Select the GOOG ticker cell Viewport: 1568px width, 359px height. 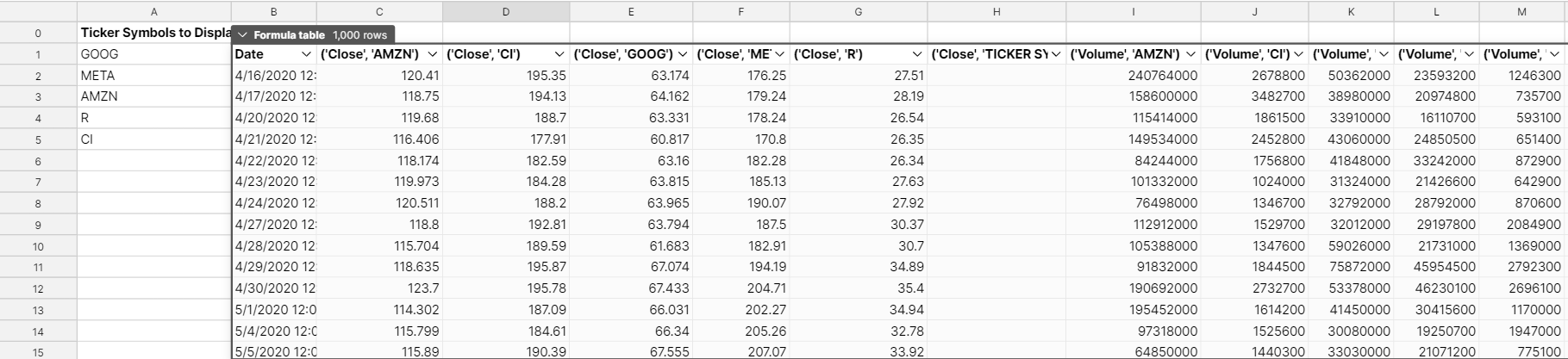153,54
